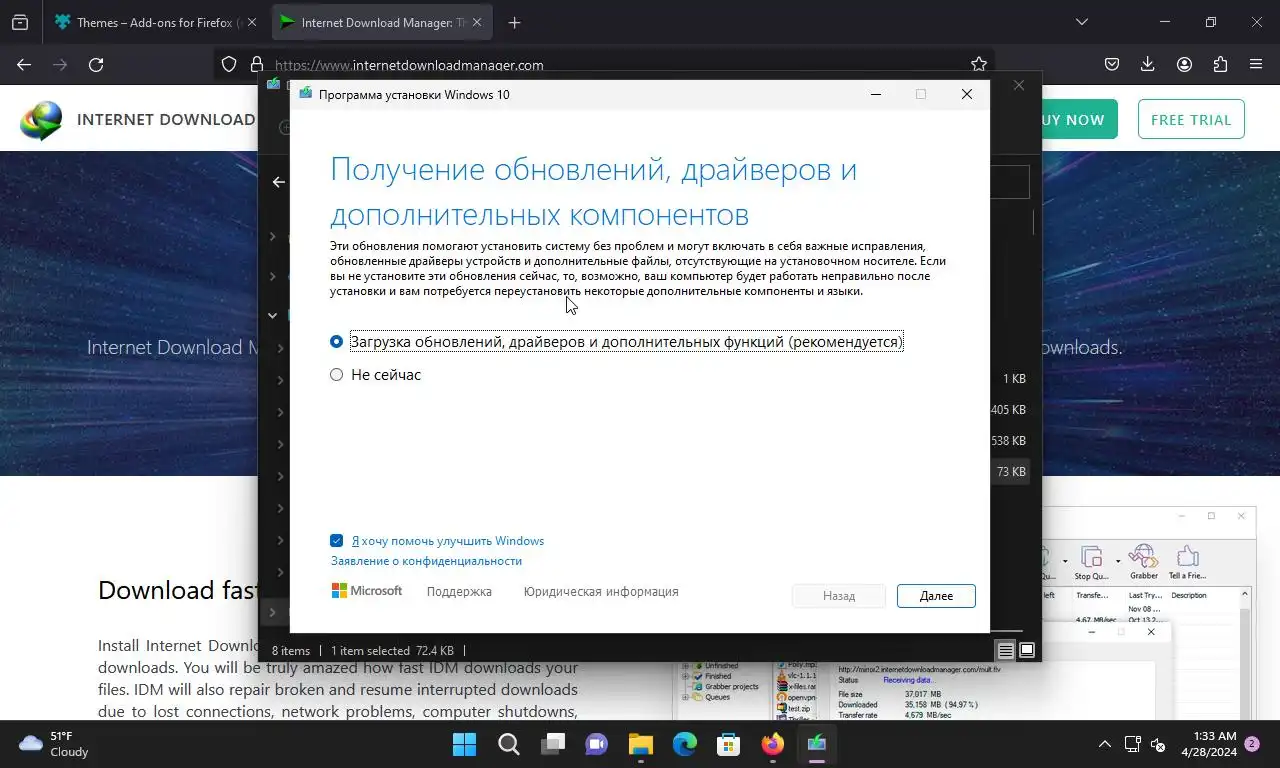
Task: Uncheck "Я хочу помочь улучшить Windows"
Action: pyautogui.click(x=337, y=541)
